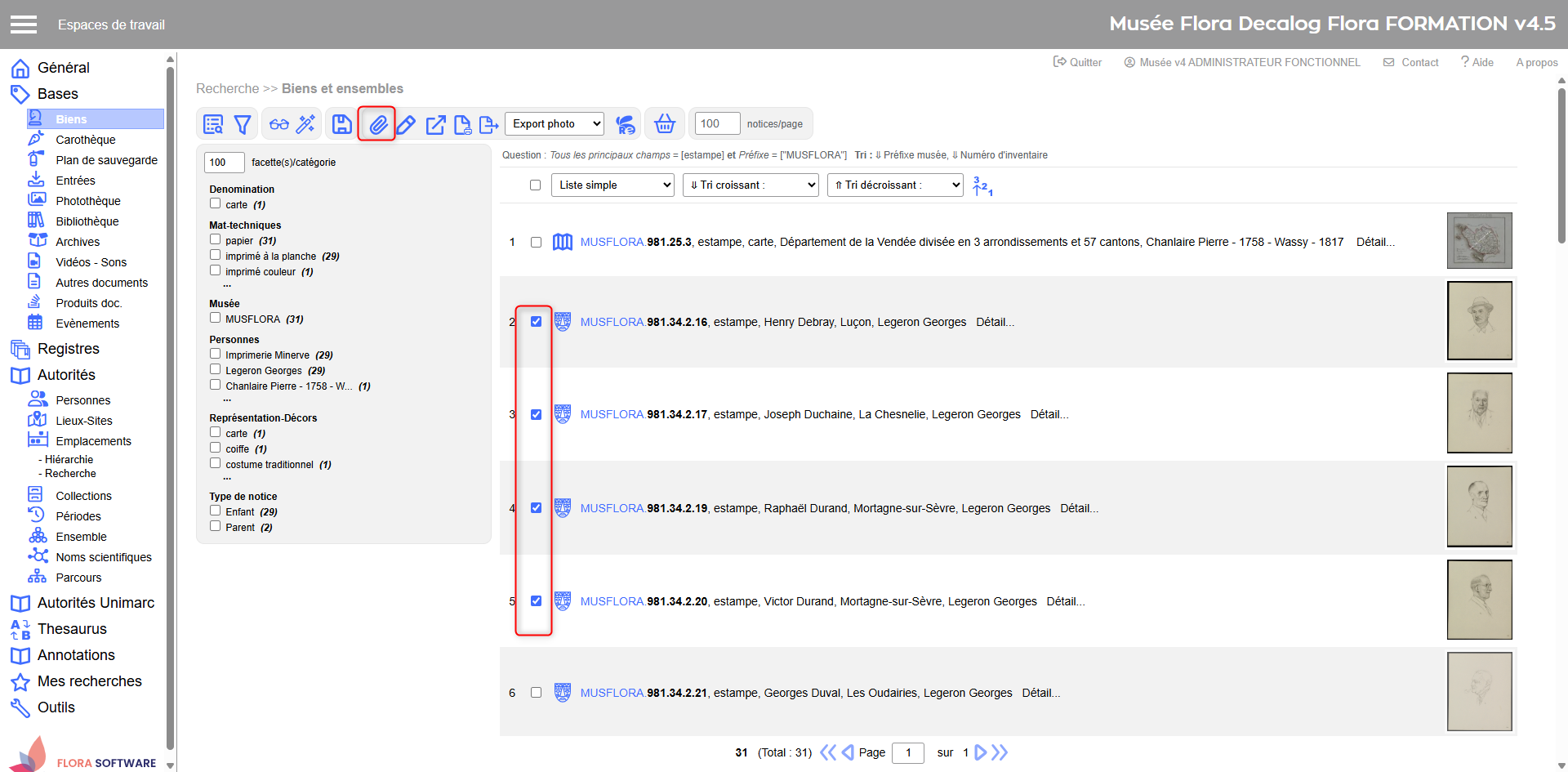Click the funnel filter icon

pyautogui.click(x=243, y=124)
